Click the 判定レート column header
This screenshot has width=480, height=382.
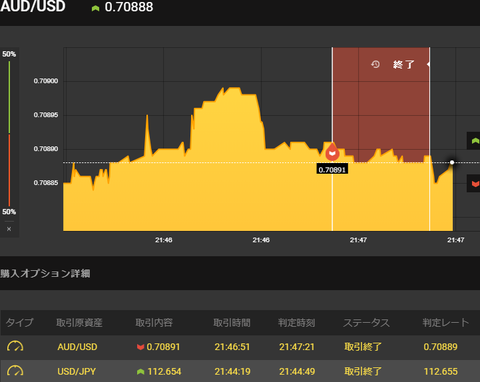(446, 322)
